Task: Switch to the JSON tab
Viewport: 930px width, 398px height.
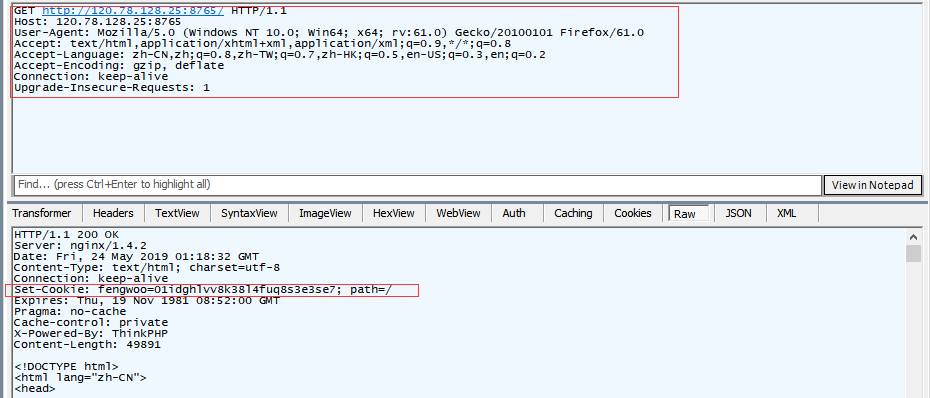Action: coord(738,214)
